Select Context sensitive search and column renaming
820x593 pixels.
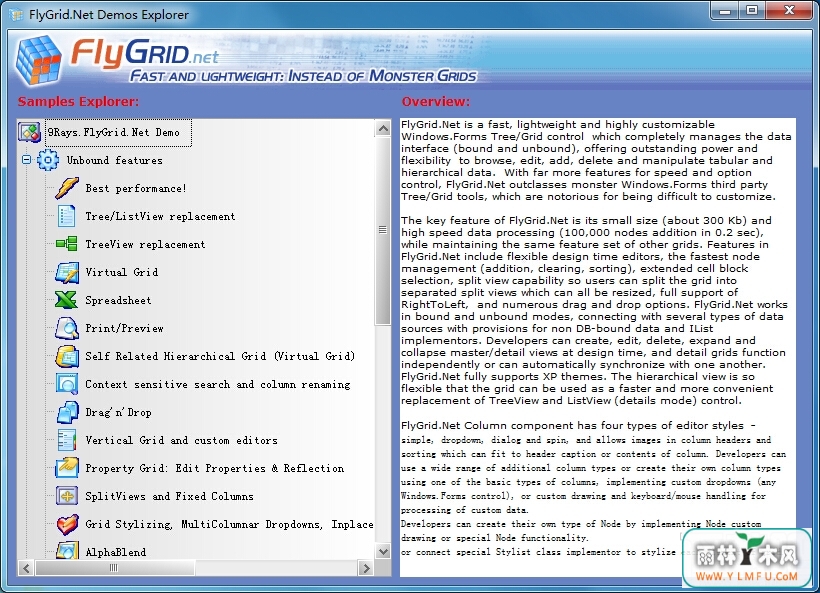tap(218, 384)
